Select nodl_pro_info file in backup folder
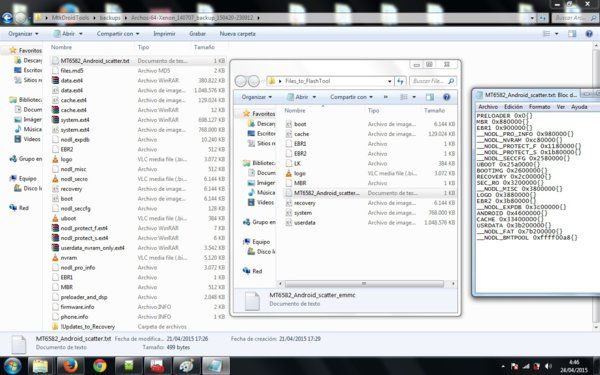This screenshot has height=375, width=600. point(78,267)
